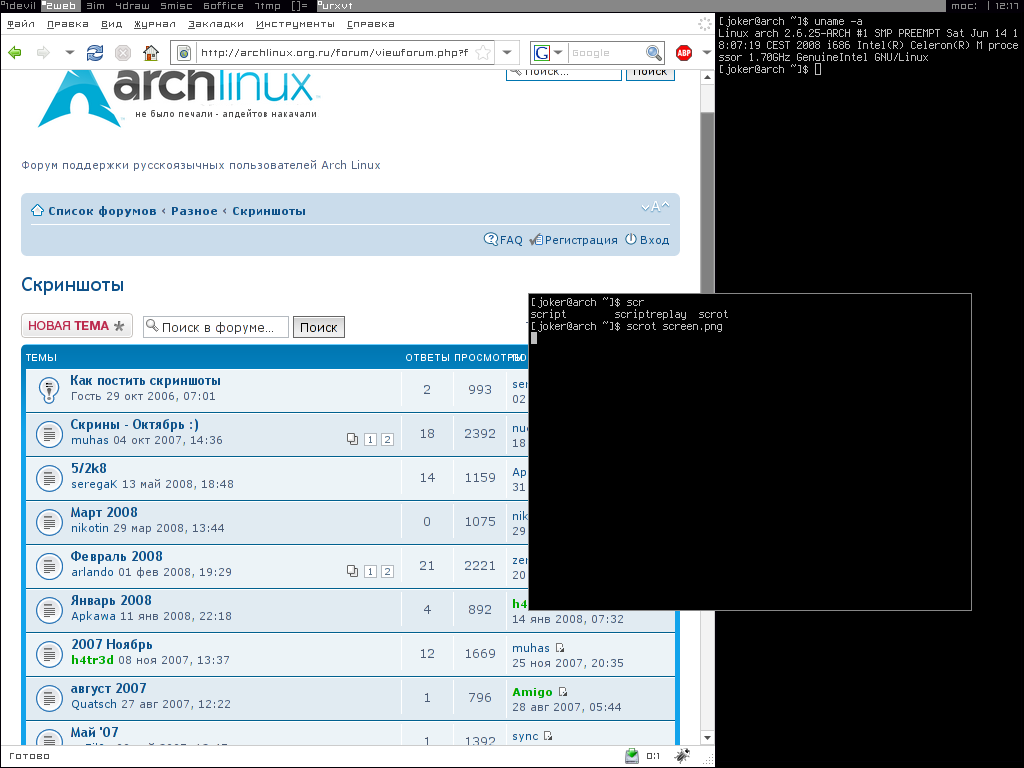Open the Правка menu

click(68, 24)
